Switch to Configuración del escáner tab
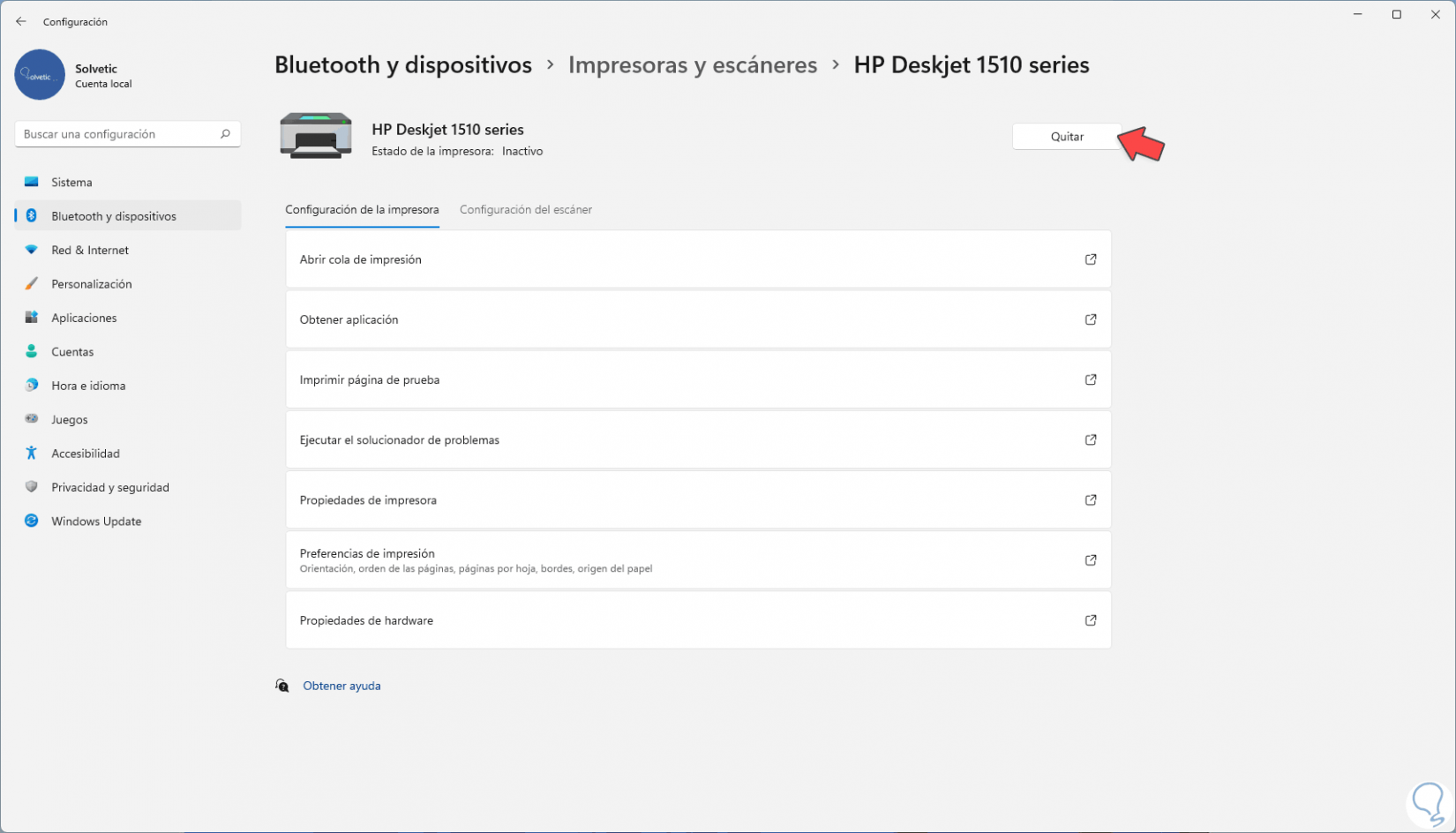The image size is (1456, 833). 526,210
